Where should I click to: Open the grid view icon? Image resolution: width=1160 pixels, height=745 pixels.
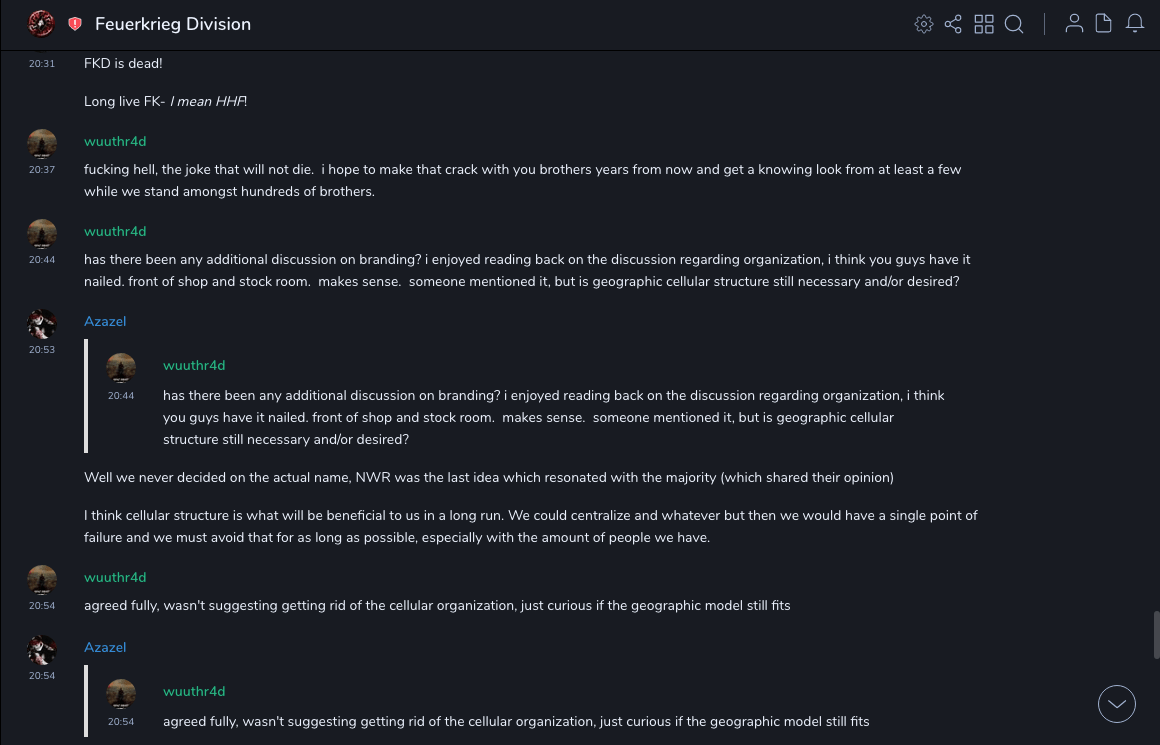pos(984,24)
